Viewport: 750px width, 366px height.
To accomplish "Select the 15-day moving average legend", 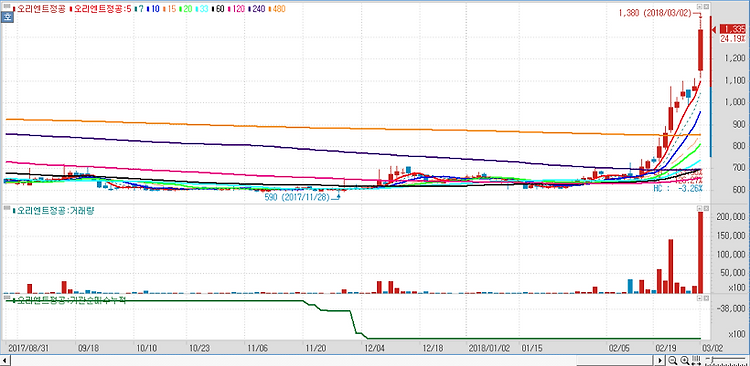I will pos(169,8).
